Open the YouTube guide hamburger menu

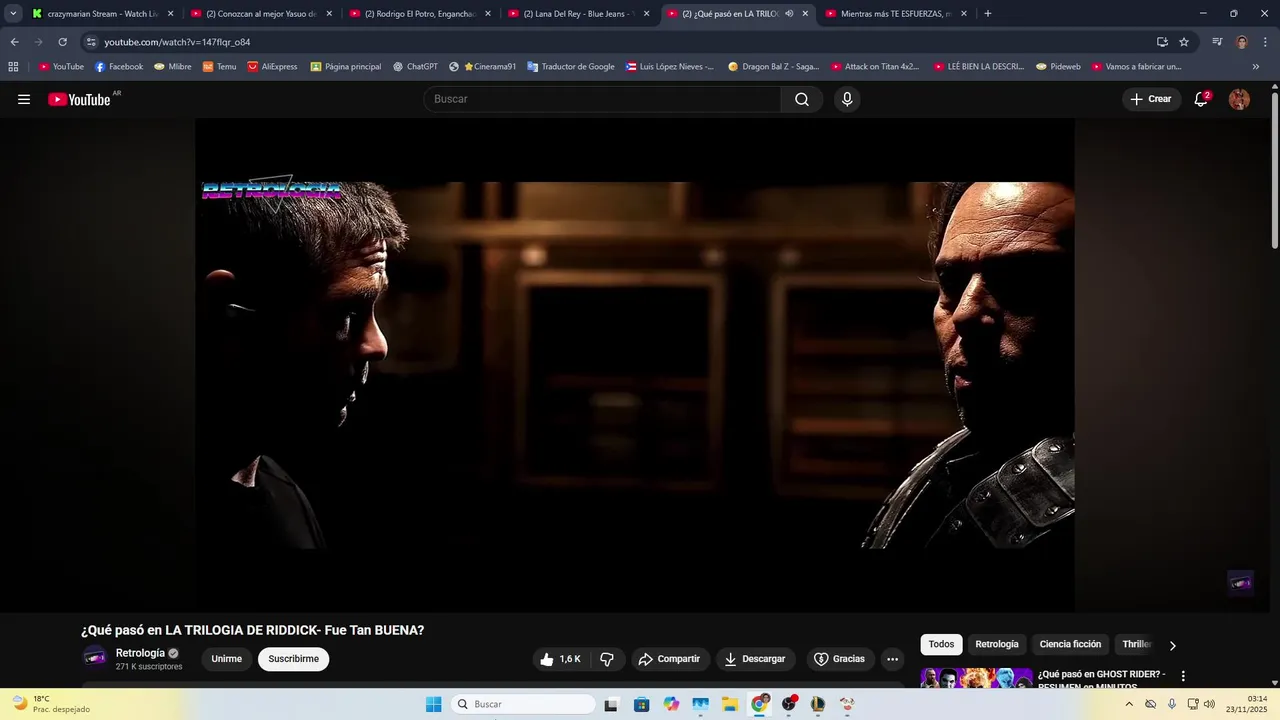click(x=24, y=99)
